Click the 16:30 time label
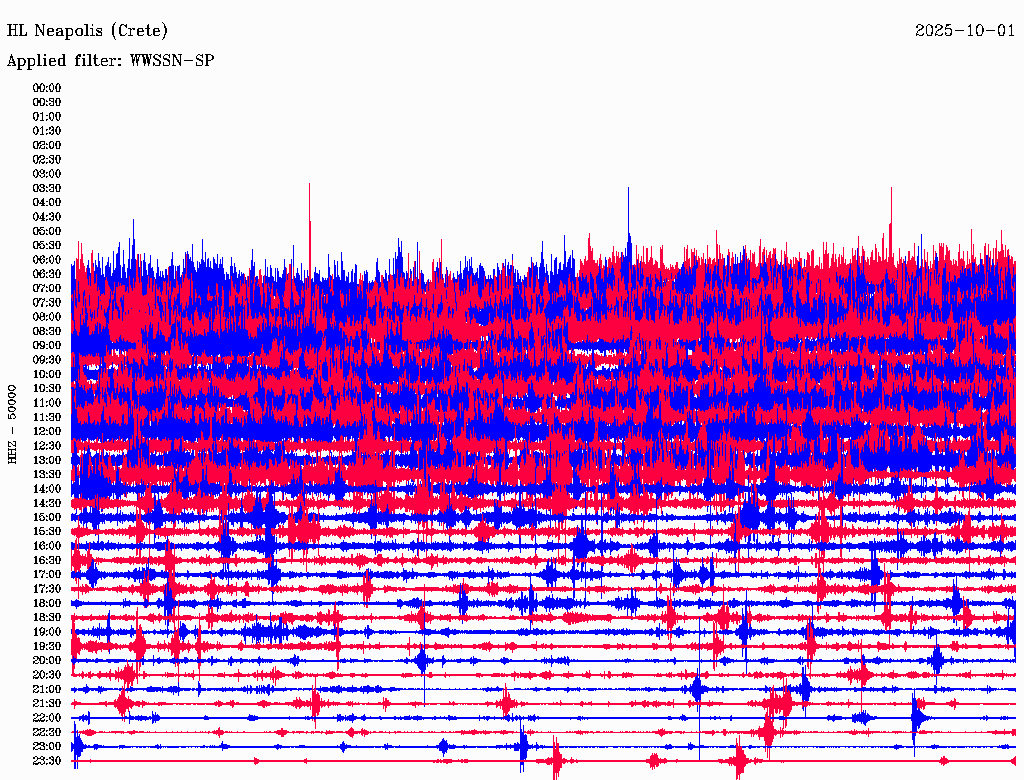1024x780 pixels. (47, 561)
